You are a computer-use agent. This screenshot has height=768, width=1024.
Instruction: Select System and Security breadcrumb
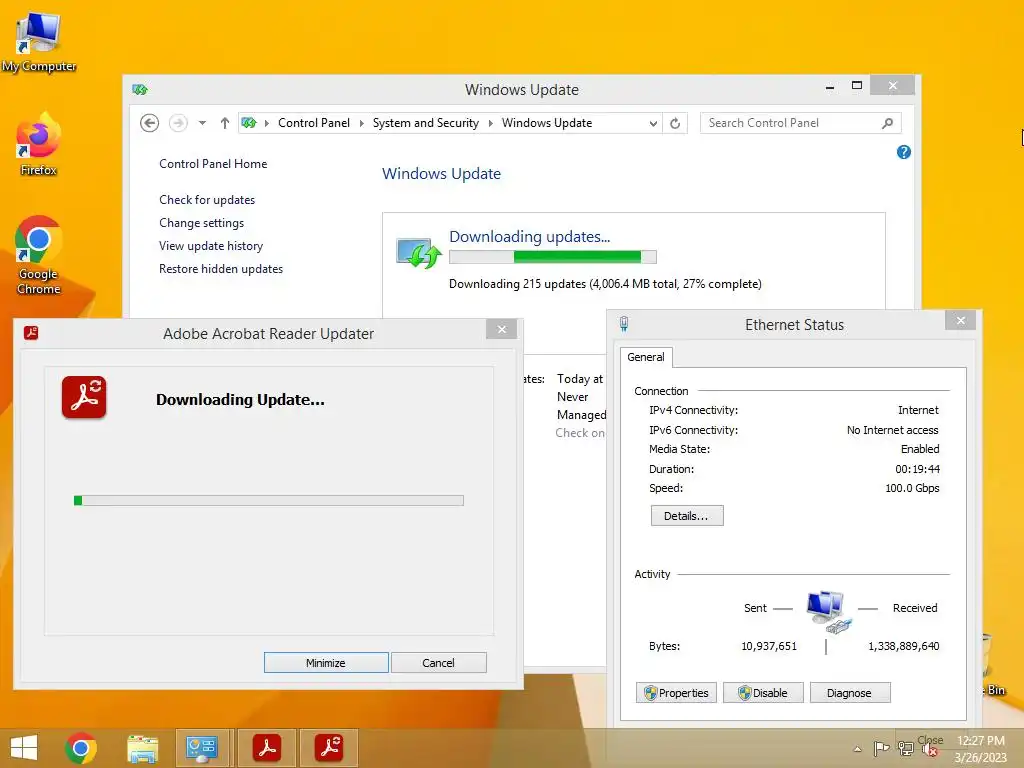(x=425, y=123)
